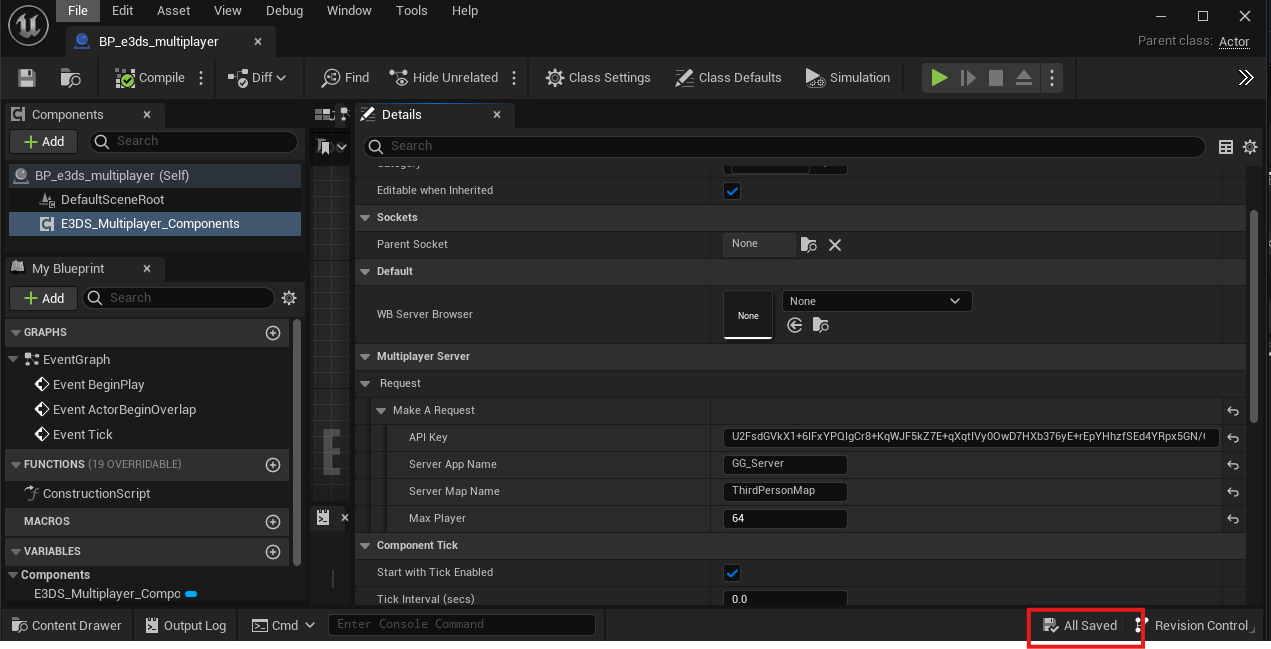Click the Save blueprint floppy disk icon
The image size is (1271, 649).
(x=27, y=78)
